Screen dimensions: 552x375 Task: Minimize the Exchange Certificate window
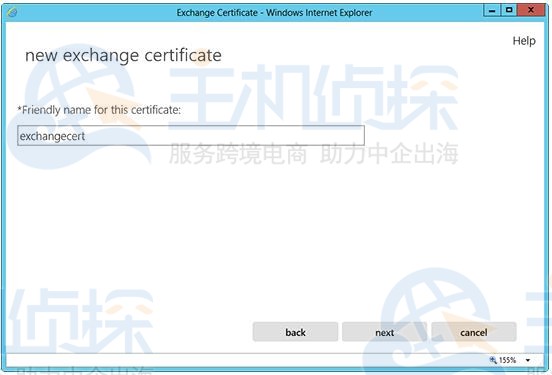click(492, 11)
